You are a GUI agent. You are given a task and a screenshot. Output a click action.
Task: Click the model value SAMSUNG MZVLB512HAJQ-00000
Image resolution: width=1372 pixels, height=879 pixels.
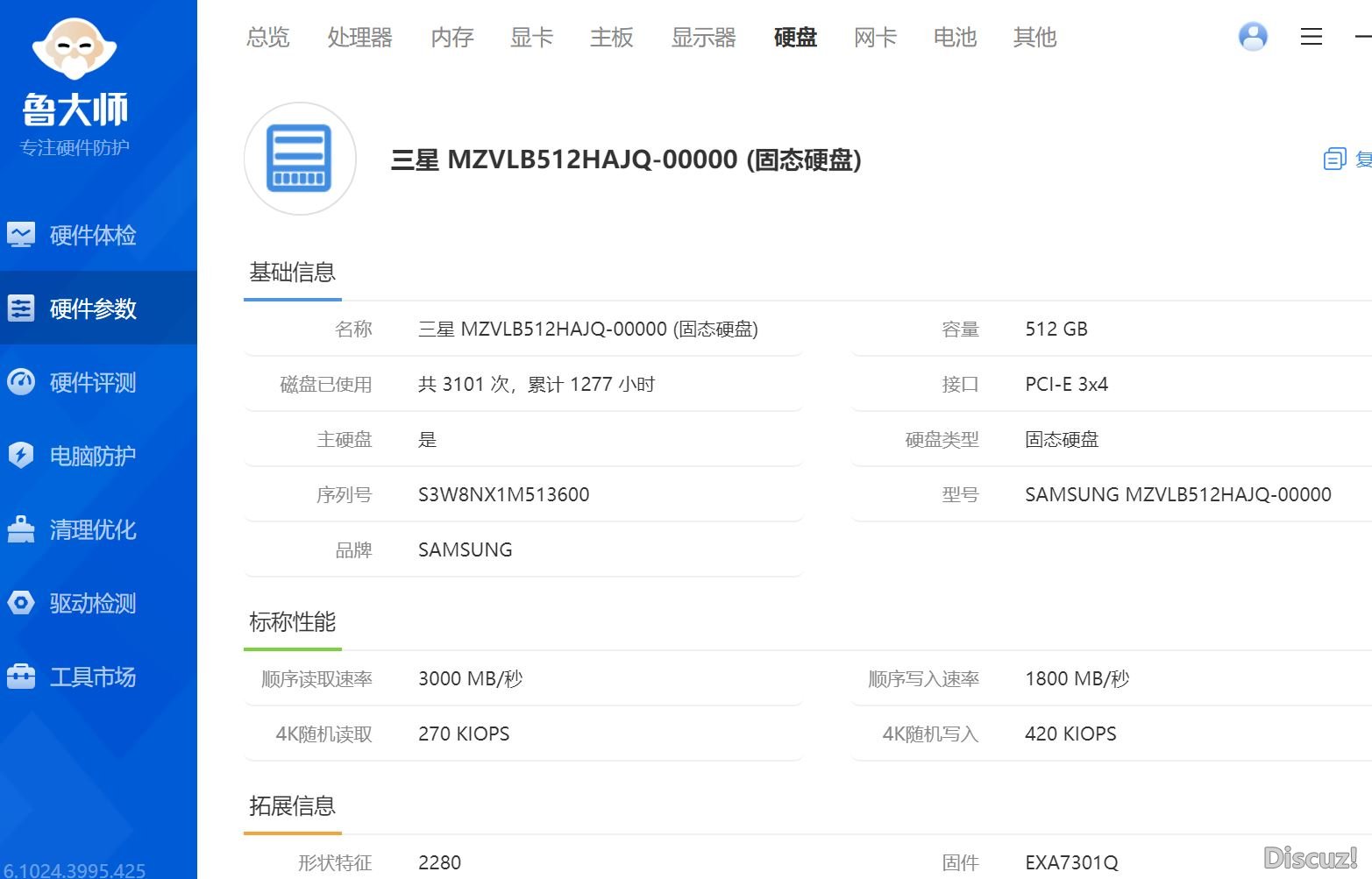1178,494
